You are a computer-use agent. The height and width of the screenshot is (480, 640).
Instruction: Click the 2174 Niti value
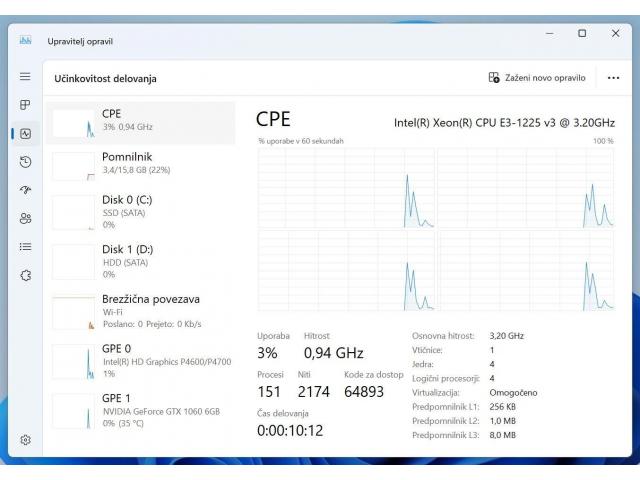click(313, 391)
